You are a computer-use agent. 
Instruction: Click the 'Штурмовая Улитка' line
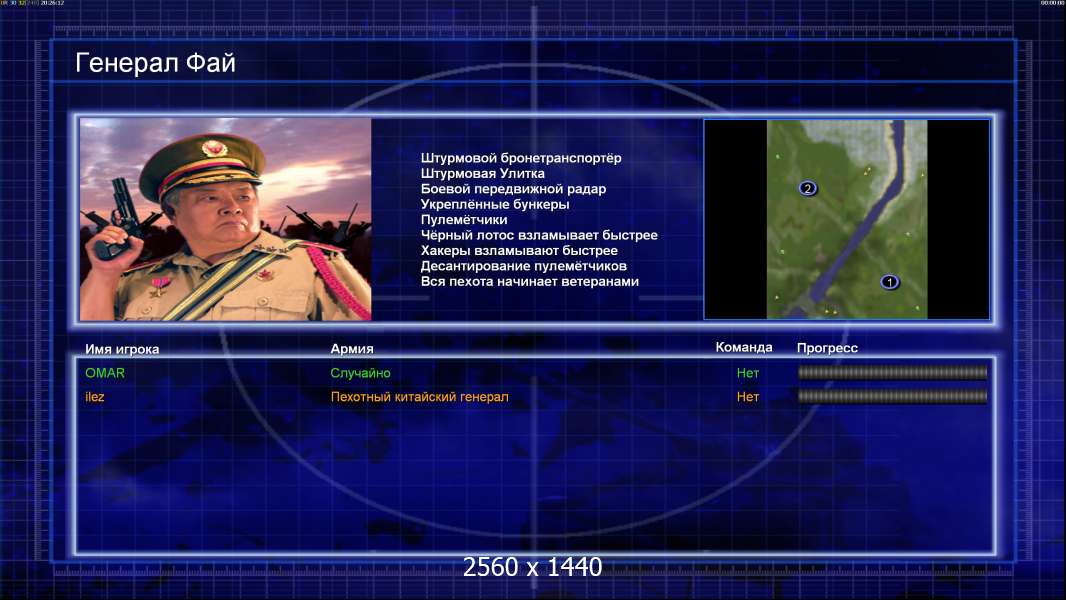click(x=483, y=173)
